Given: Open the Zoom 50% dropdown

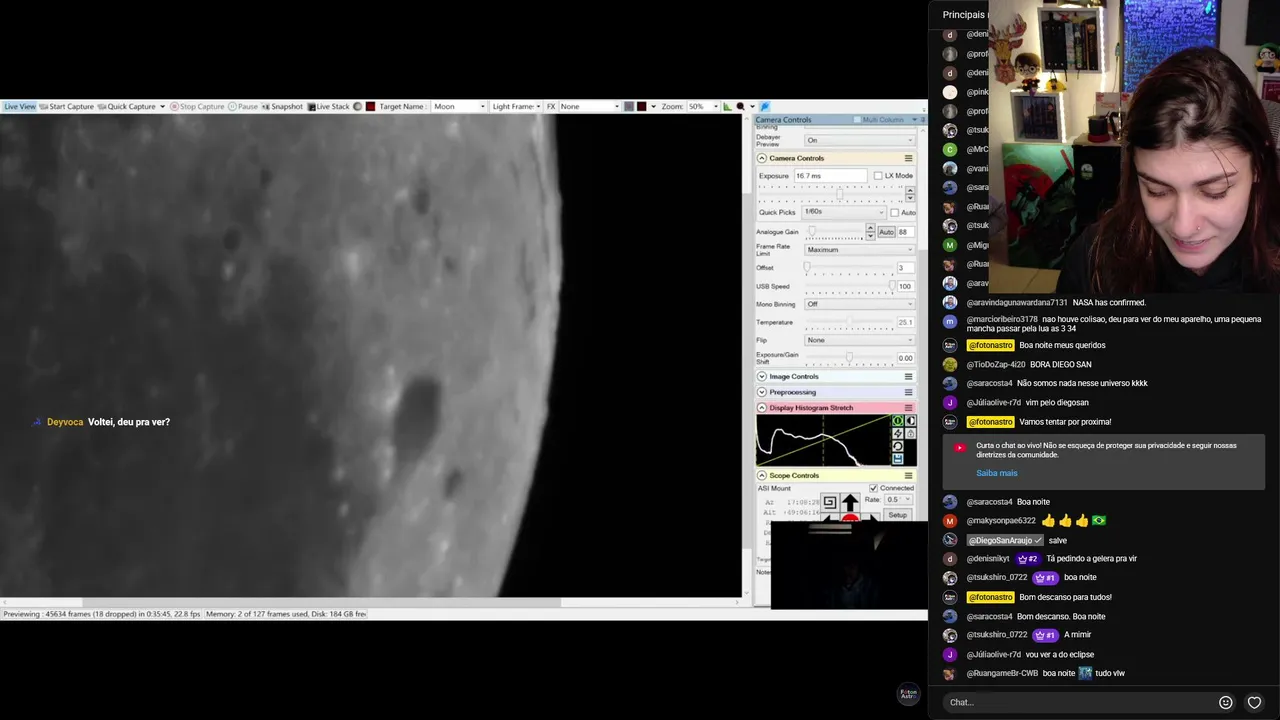Looking at the screenshot, I should [x=702, y=106].
